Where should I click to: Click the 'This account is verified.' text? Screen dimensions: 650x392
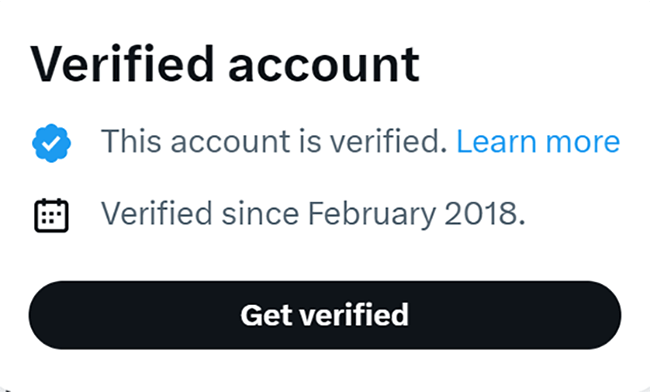click(x=274, y=142)
